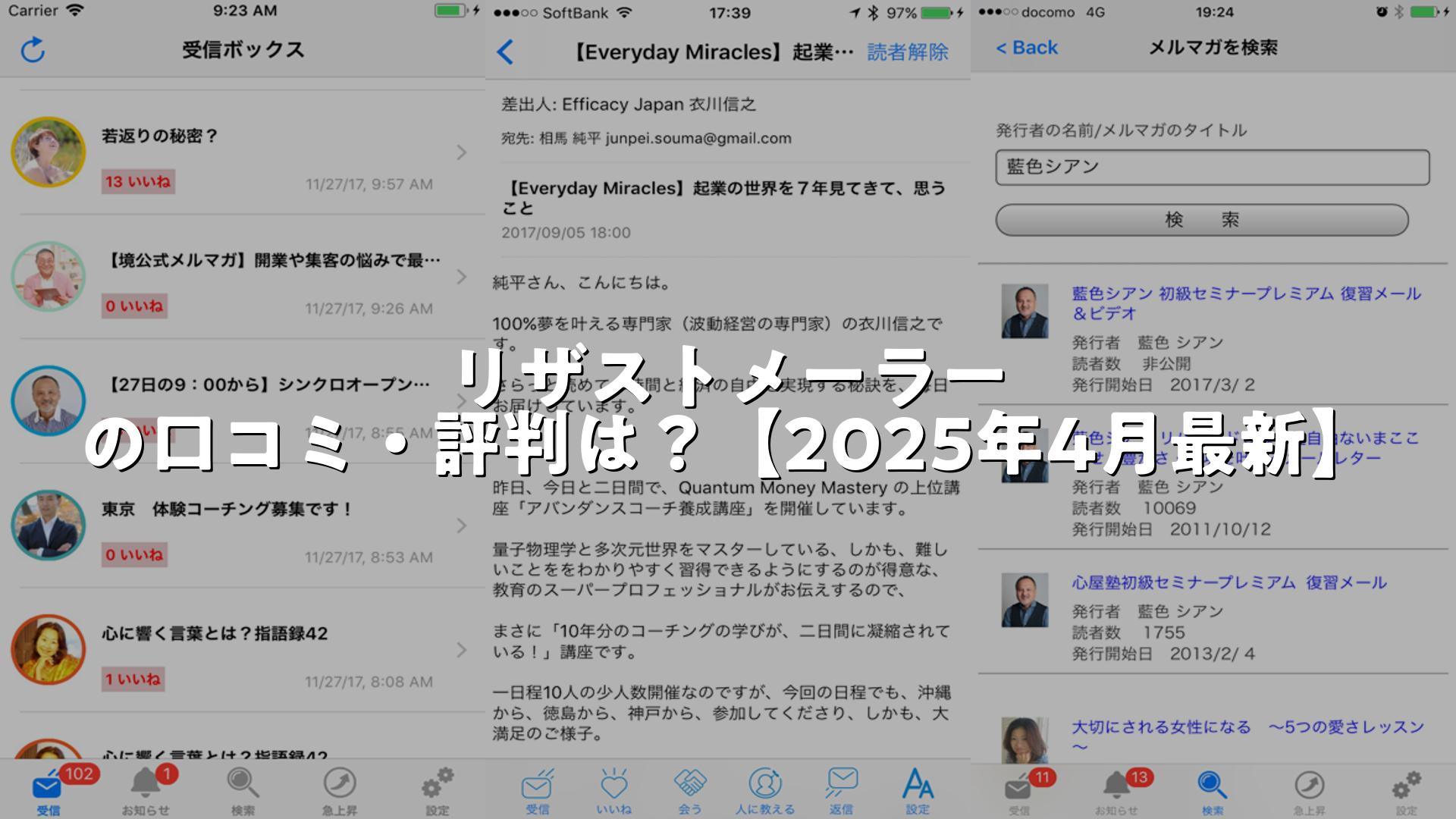Open sender avatar for 東京 体験コーチング
Viewport: 1456px width, 819px height.
tap(49, 525)
